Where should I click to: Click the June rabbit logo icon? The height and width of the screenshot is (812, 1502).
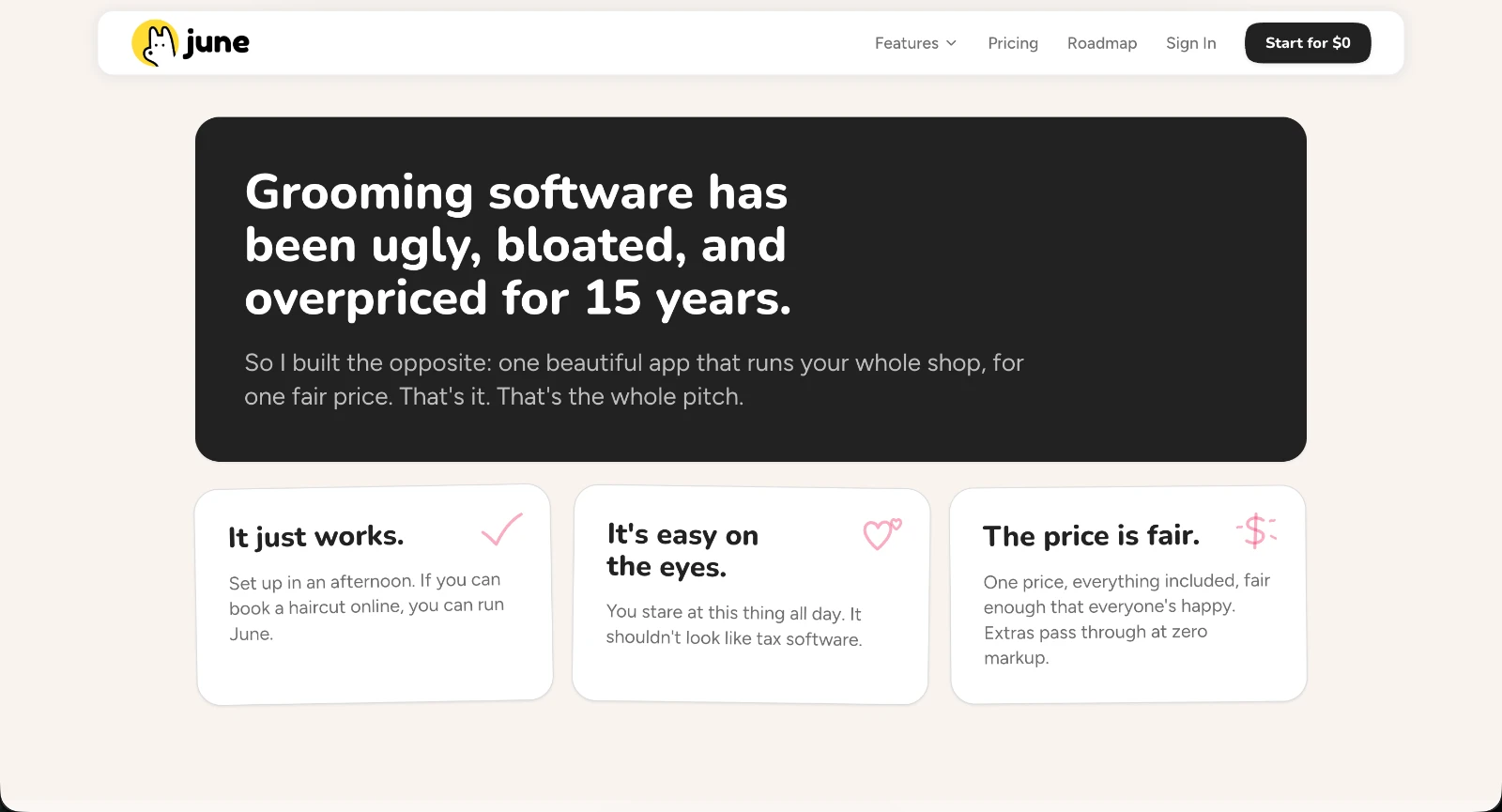pyautogui.click(x=155, y=43)
